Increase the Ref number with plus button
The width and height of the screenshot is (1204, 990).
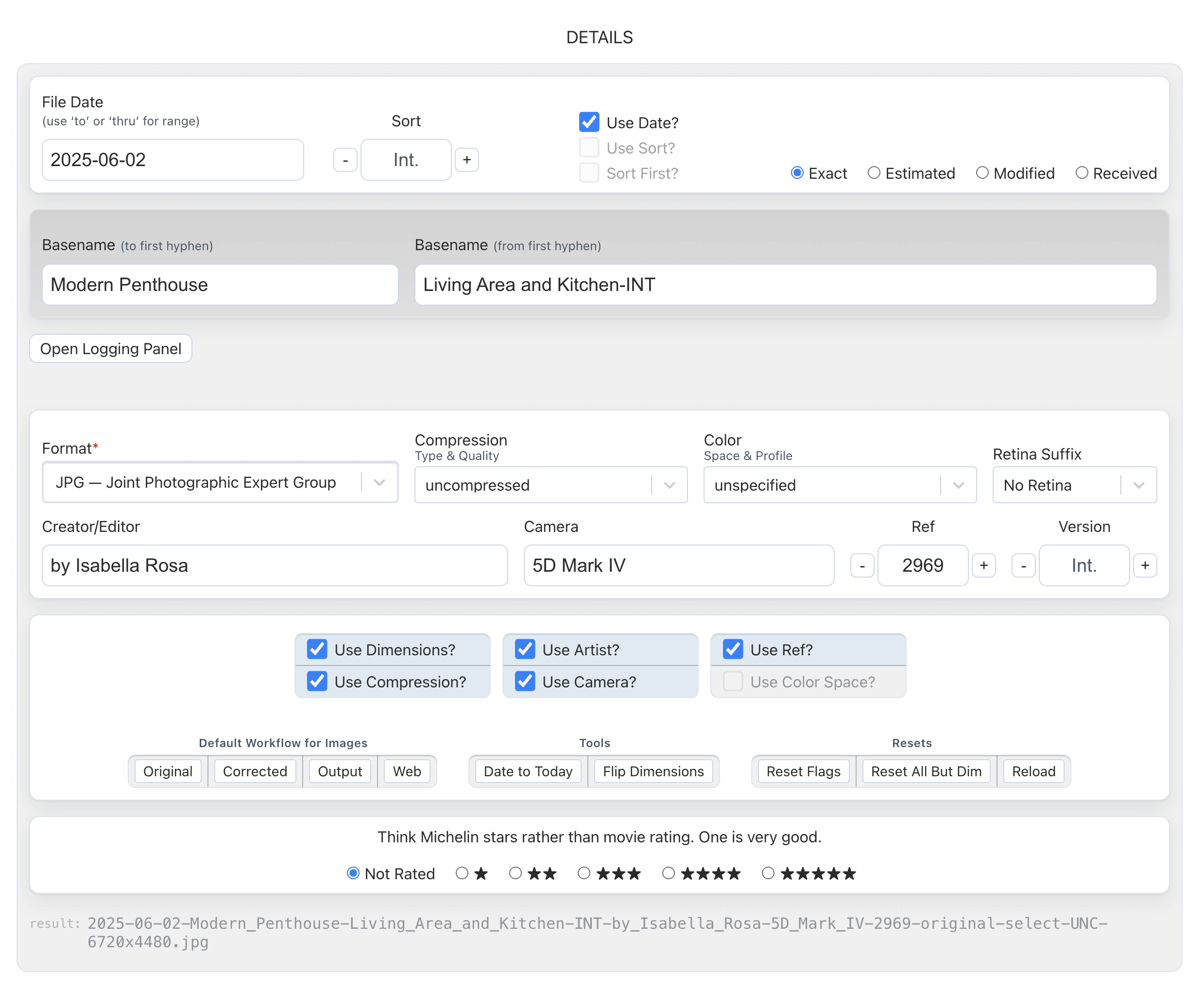(983, 566)
